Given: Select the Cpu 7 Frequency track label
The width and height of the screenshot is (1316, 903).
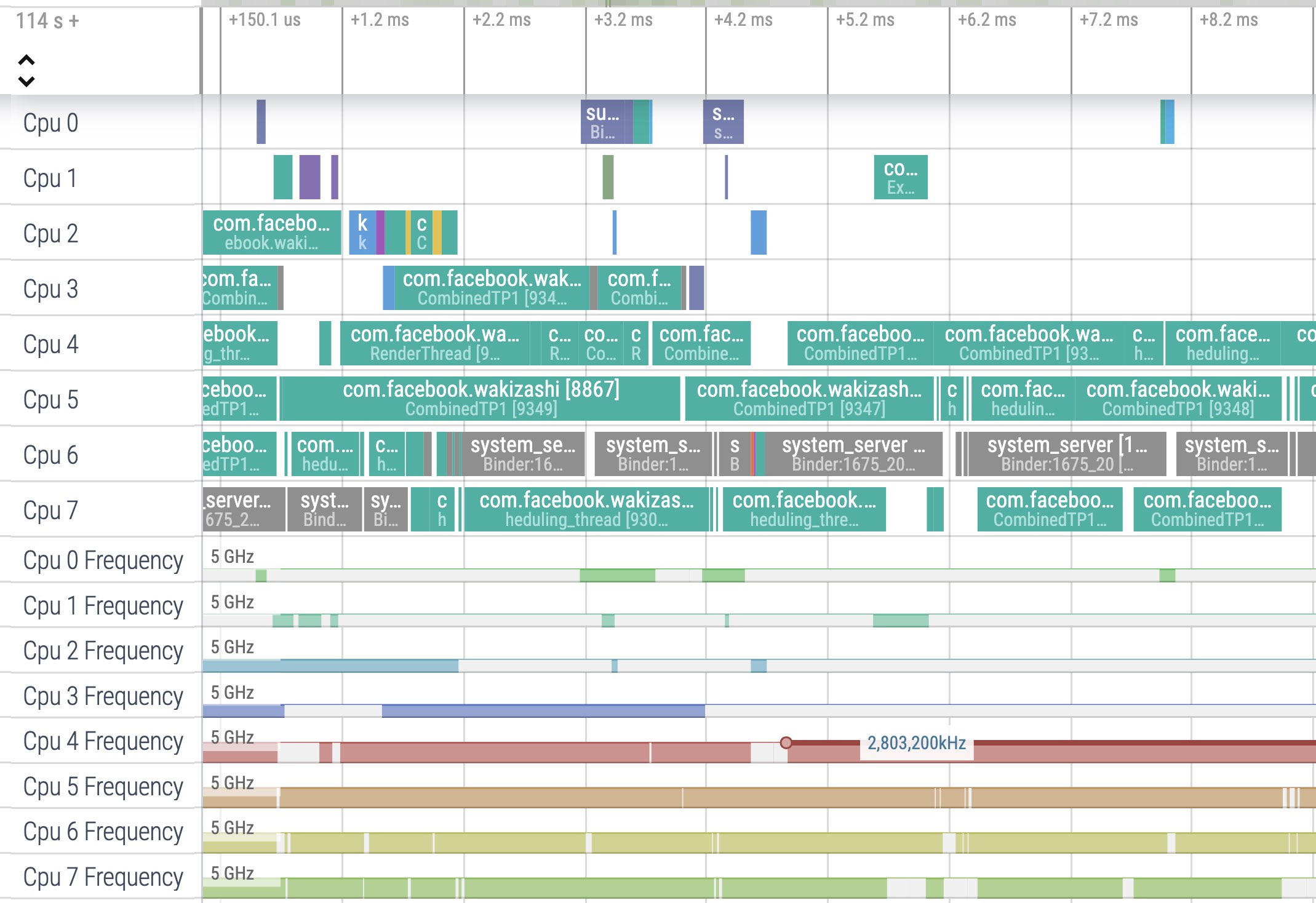Looking at the screenshot, I should tap(103, 877).
